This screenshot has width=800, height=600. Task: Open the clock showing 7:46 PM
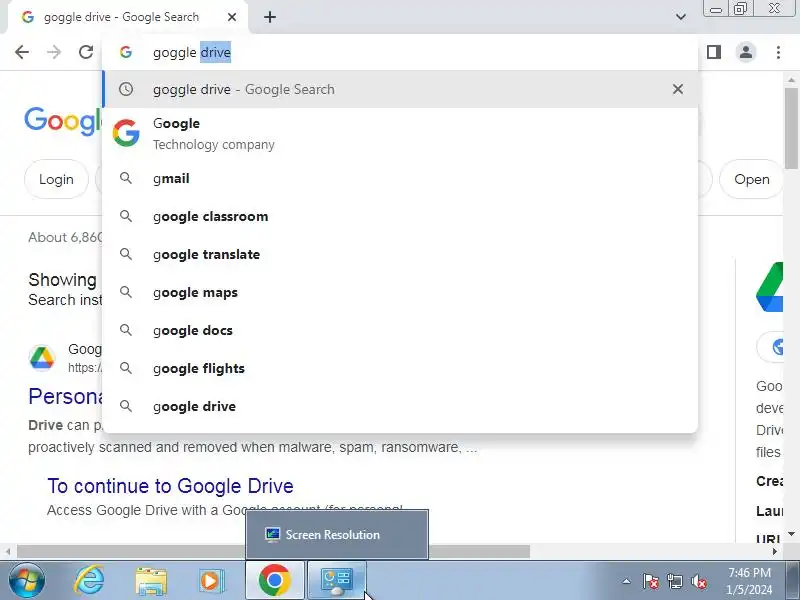[x=749, y=581]
